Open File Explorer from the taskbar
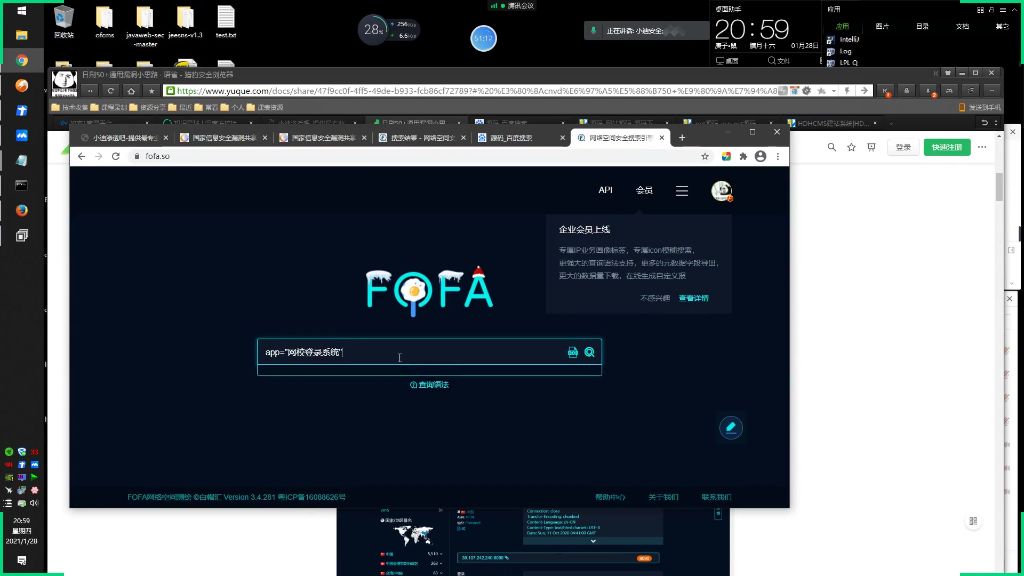This screenshot has width=1024, height=576. [x=22, y=35]
